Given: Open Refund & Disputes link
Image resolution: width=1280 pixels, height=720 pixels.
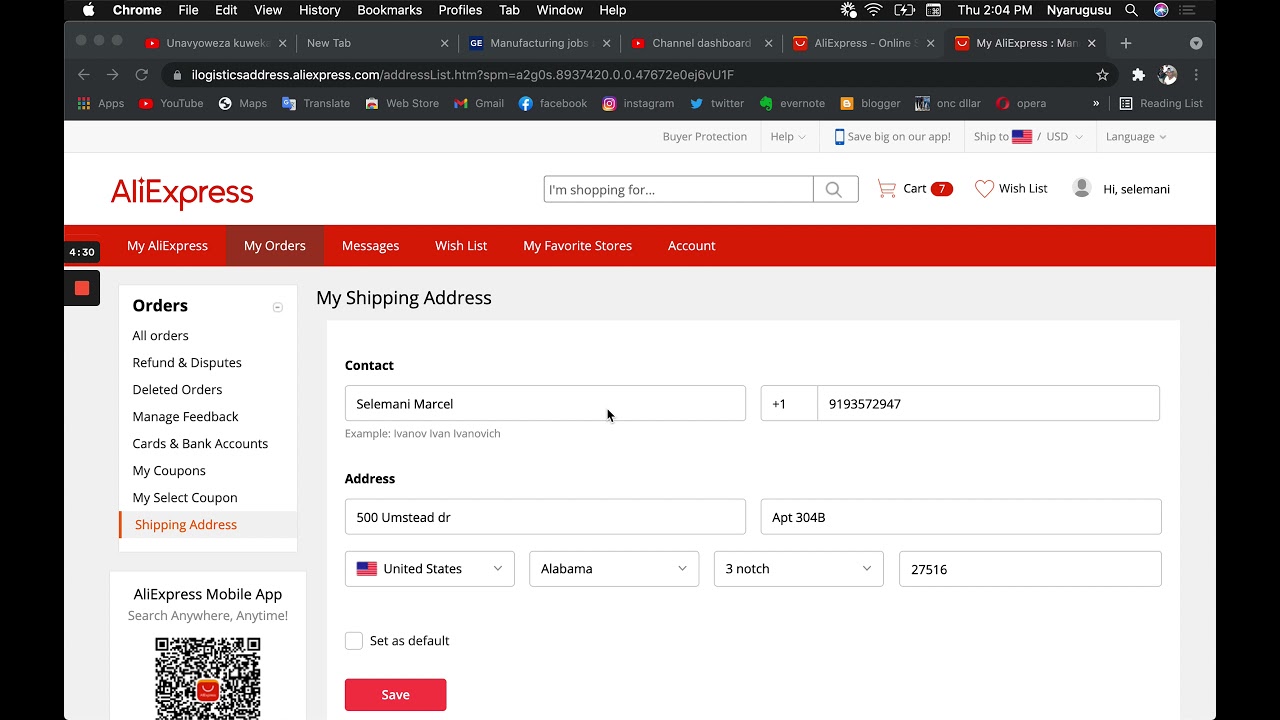Looking at the screenshot, I should pos(187,363).
